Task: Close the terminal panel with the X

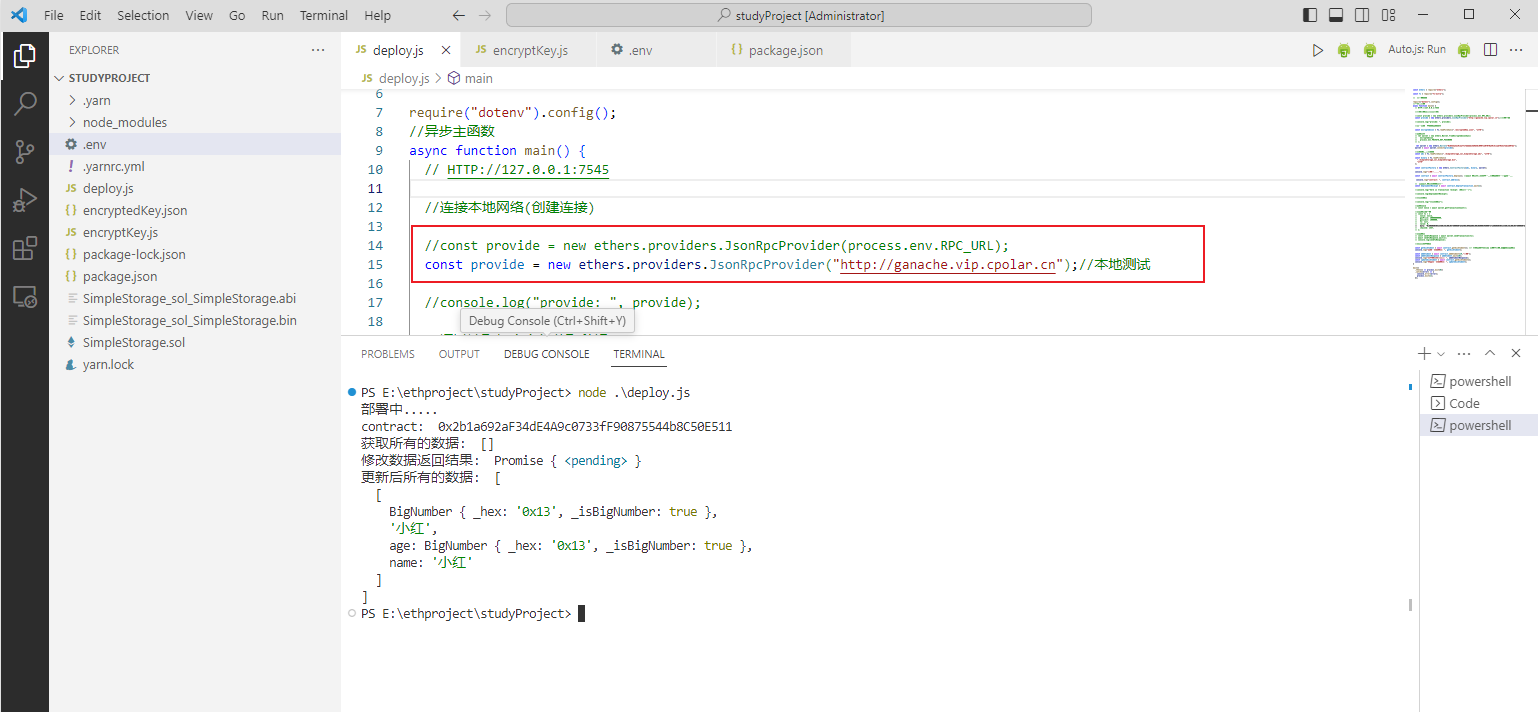Action: 1516,354
